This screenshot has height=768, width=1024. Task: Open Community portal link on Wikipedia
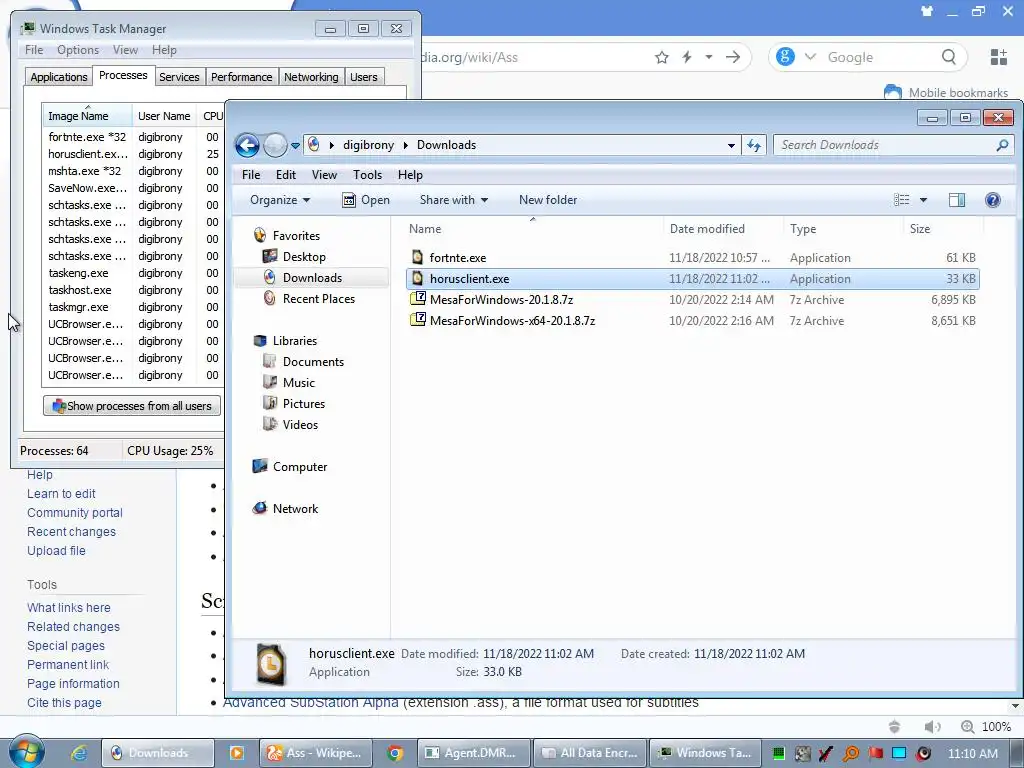click(x=74, y=513)
